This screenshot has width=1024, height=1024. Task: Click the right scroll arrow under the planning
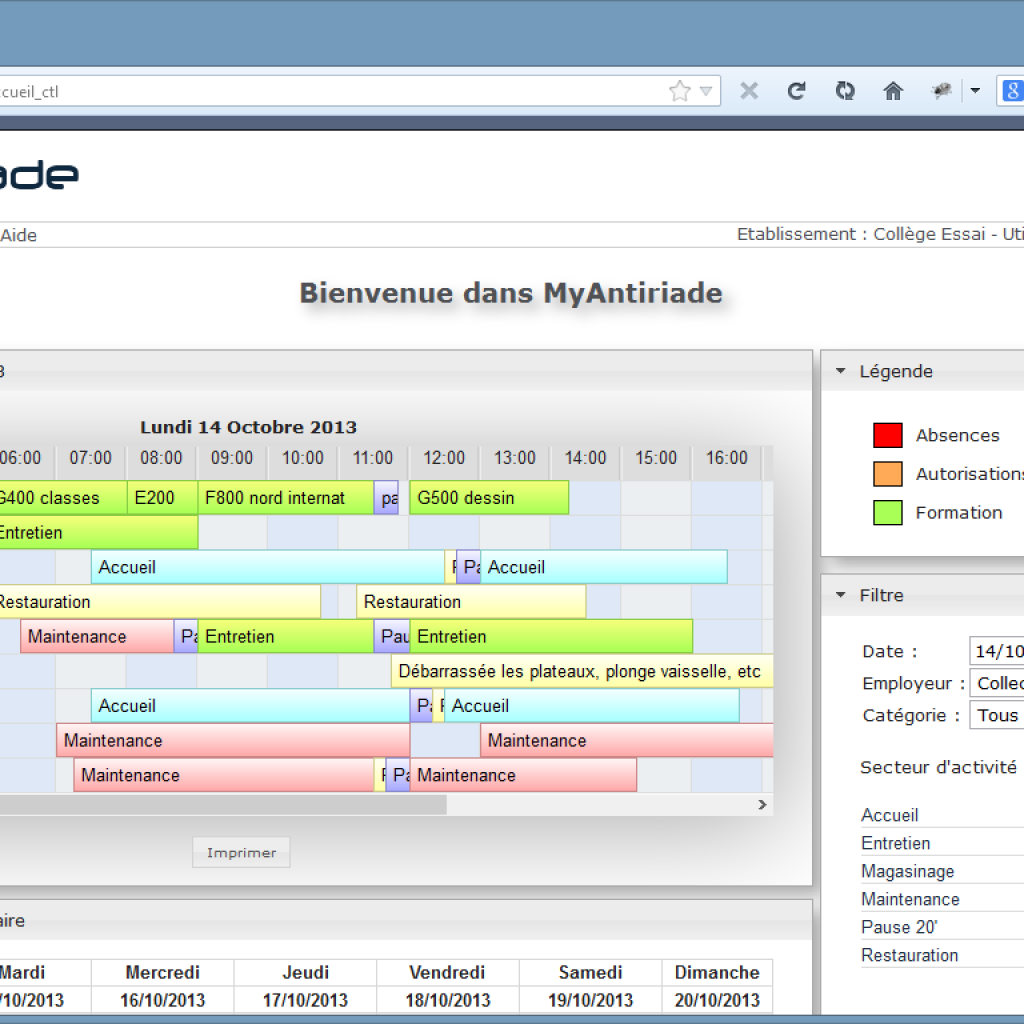point(761,804)
